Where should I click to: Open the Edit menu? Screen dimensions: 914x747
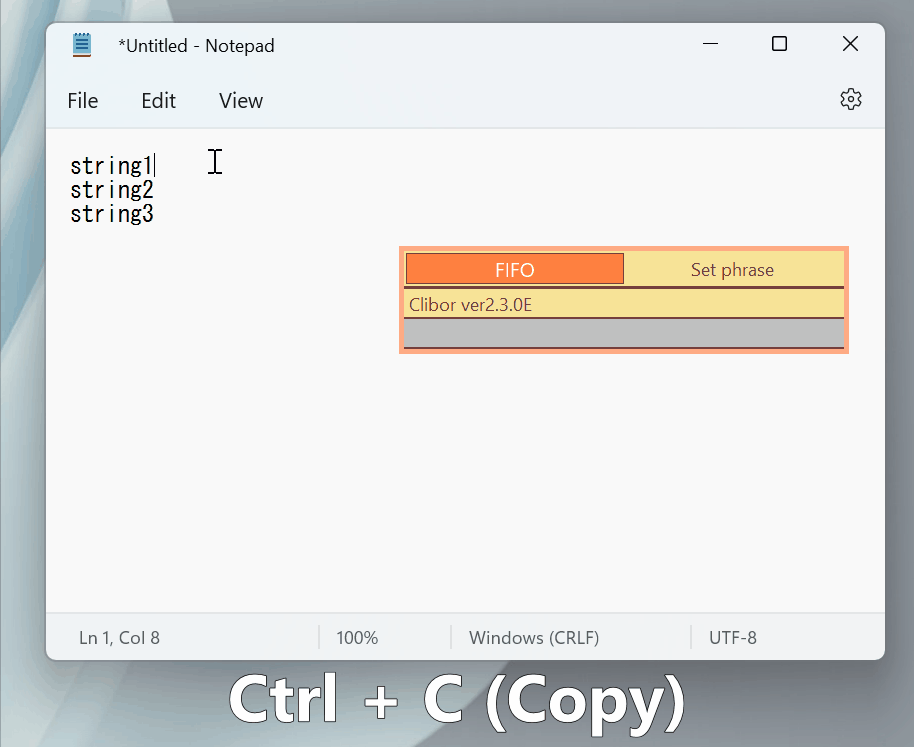pyautogui.click(x=159, y=101)
